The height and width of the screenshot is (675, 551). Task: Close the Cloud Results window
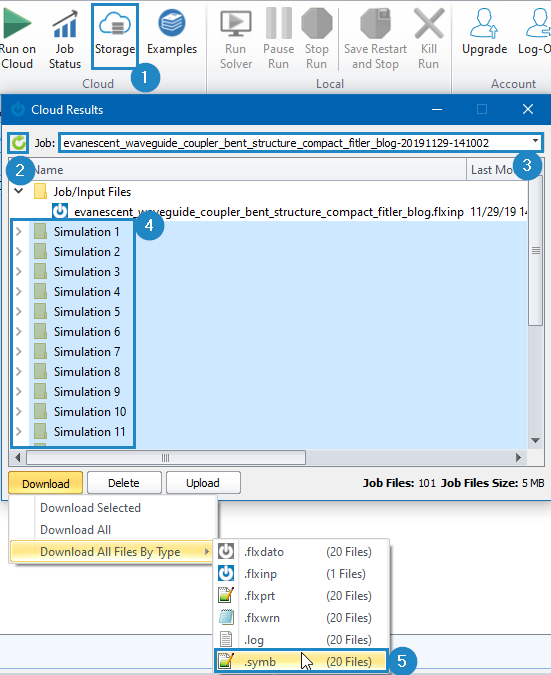point(528,109)
